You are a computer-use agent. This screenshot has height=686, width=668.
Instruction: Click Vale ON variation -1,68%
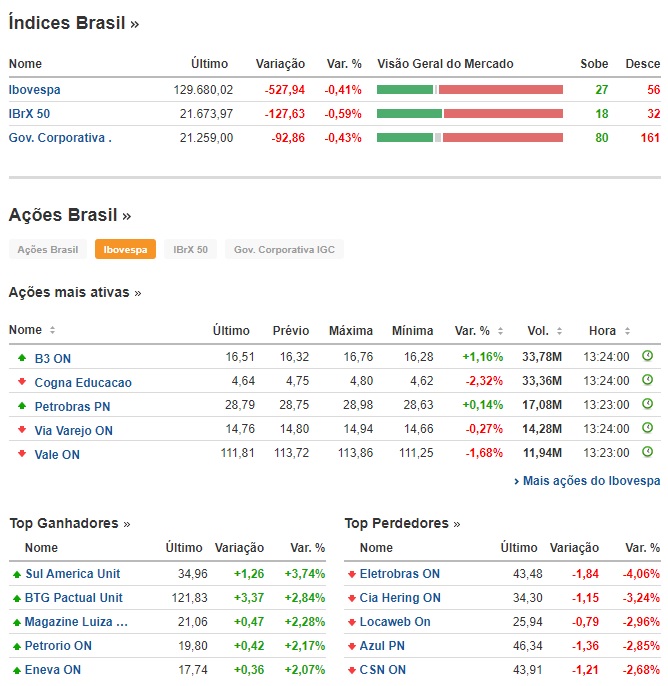point(484,453)
